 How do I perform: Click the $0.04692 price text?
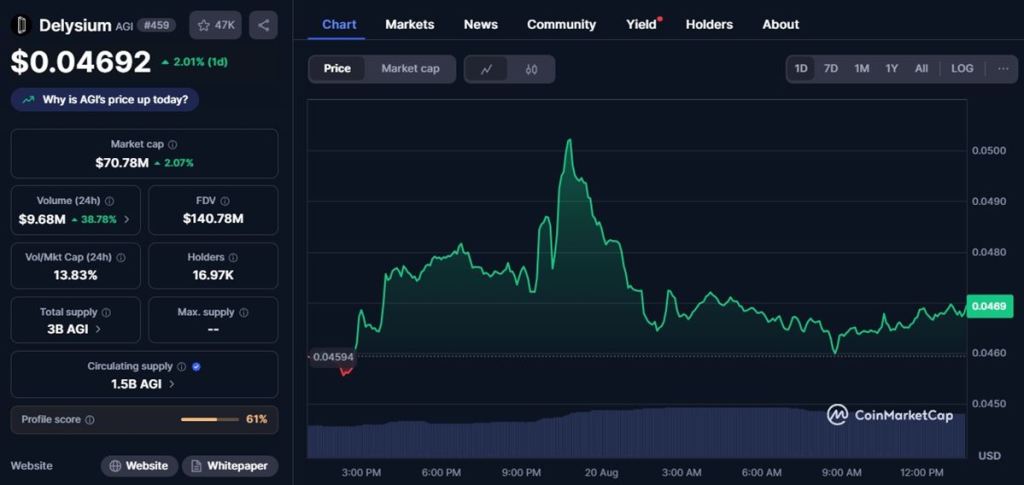pos(81,62)
